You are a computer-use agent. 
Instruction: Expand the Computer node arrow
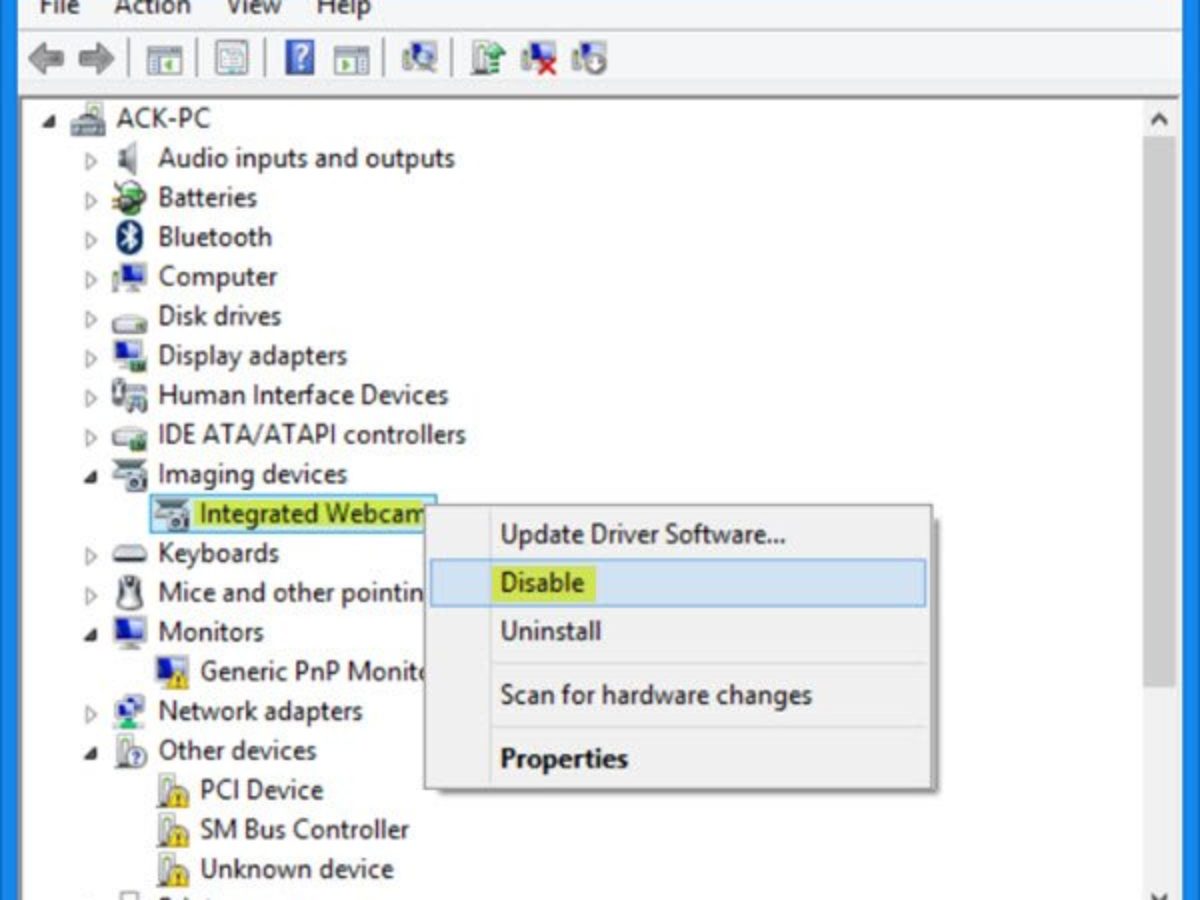(x=91, y=278)
